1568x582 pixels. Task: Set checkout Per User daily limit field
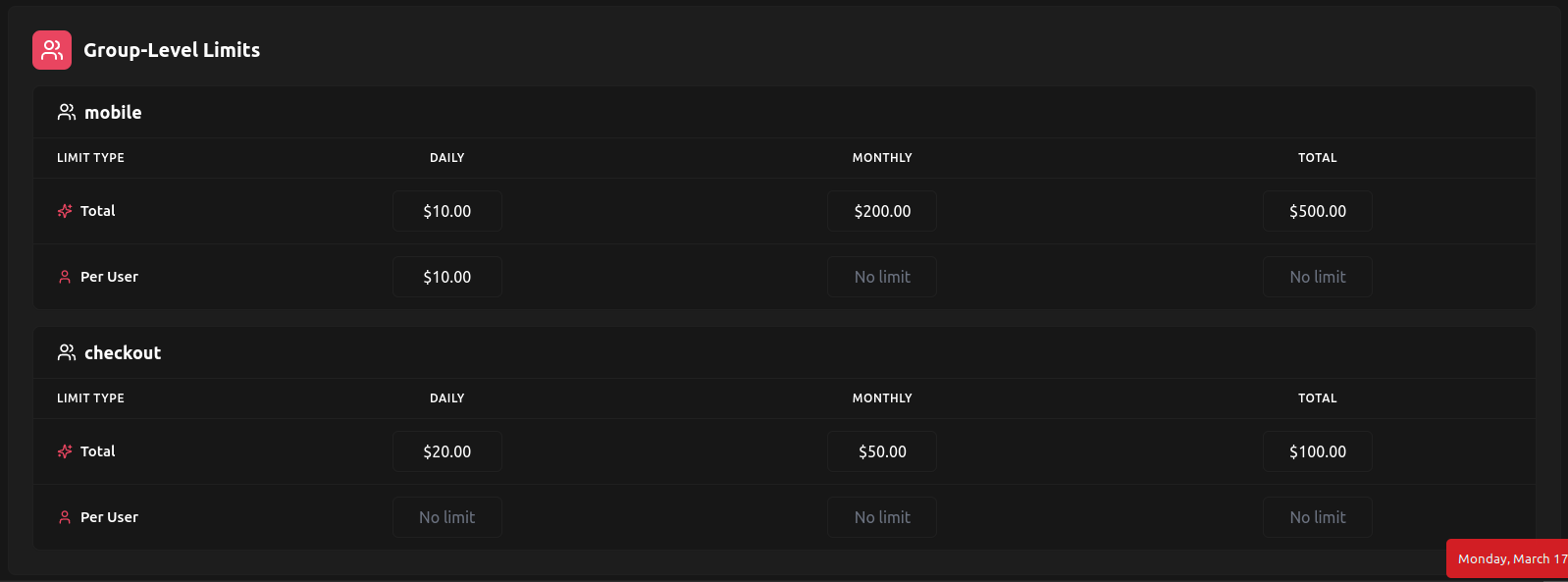(x=447, y=517)
